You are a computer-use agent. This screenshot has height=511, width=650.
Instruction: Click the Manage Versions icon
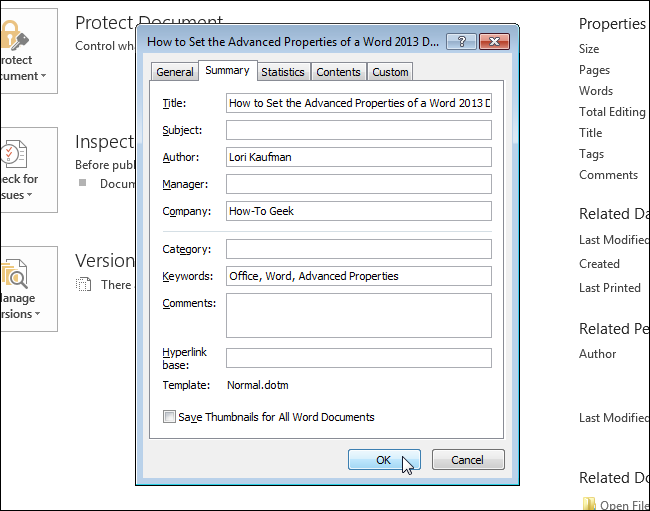click(x=15, y=274)
